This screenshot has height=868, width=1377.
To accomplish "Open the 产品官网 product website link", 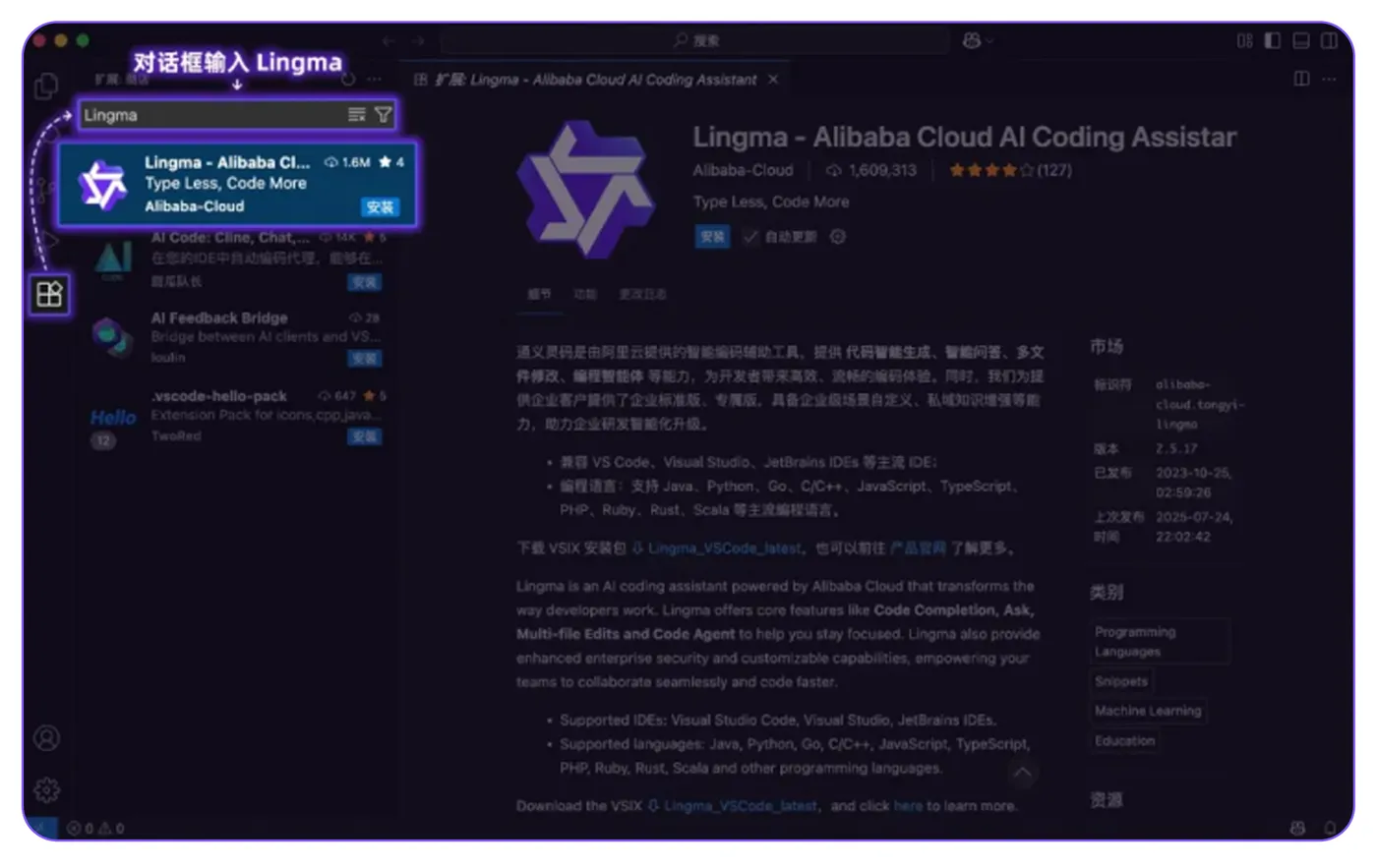I will pos(918,548).
